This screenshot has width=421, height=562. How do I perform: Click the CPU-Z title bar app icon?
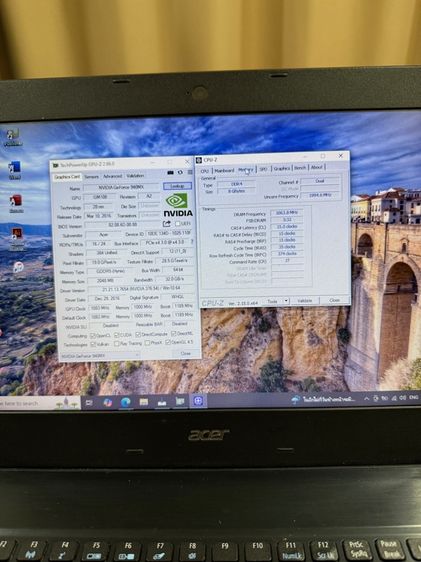(x=199, y=160)
